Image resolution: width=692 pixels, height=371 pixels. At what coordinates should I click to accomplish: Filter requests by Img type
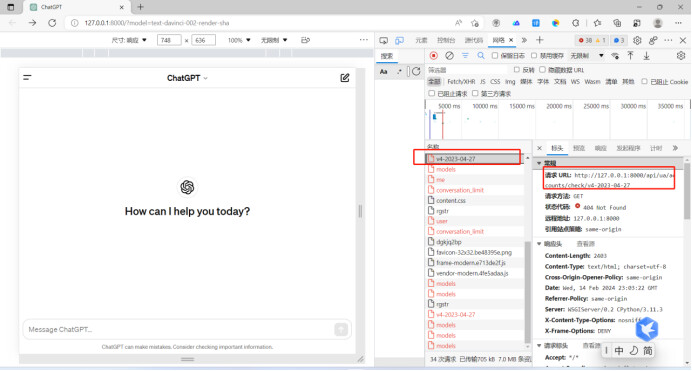(510, 82)
